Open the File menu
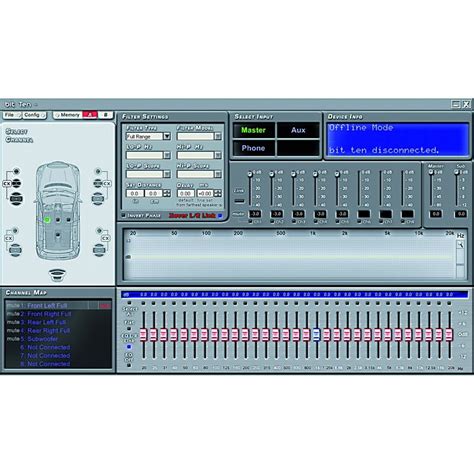The height and width of the screenshot is (474, 474). tap(11, 115)
